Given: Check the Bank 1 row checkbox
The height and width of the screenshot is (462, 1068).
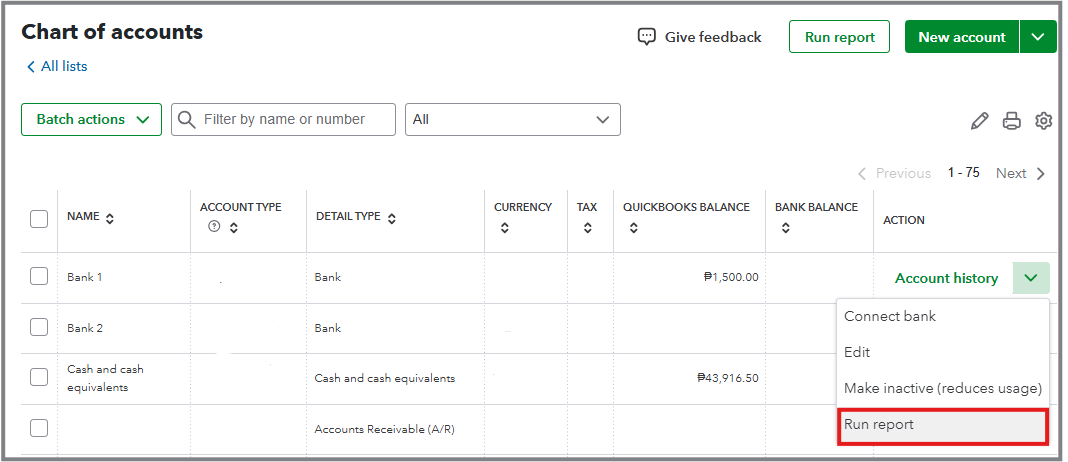Looking at the screenshot, I should (x=39, y=277).
